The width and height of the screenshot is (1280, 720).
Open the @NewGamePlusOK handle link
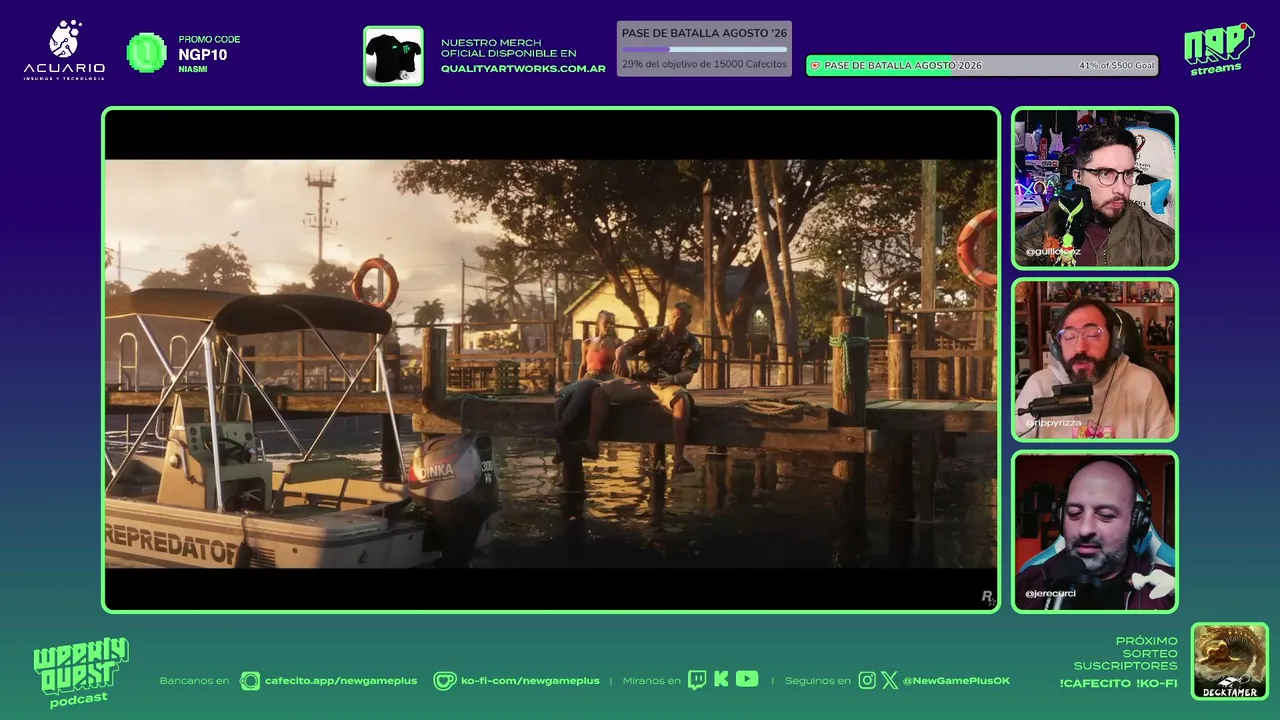(x=956, y=681)
